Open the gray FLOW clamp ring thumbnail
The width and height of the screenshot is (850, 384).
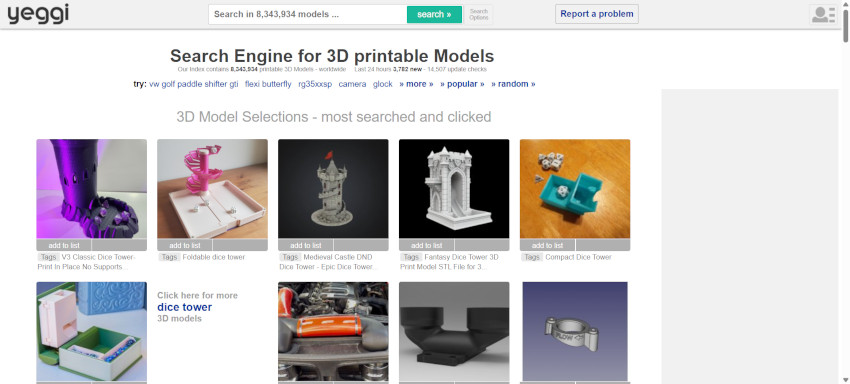(x=575, y=331)
